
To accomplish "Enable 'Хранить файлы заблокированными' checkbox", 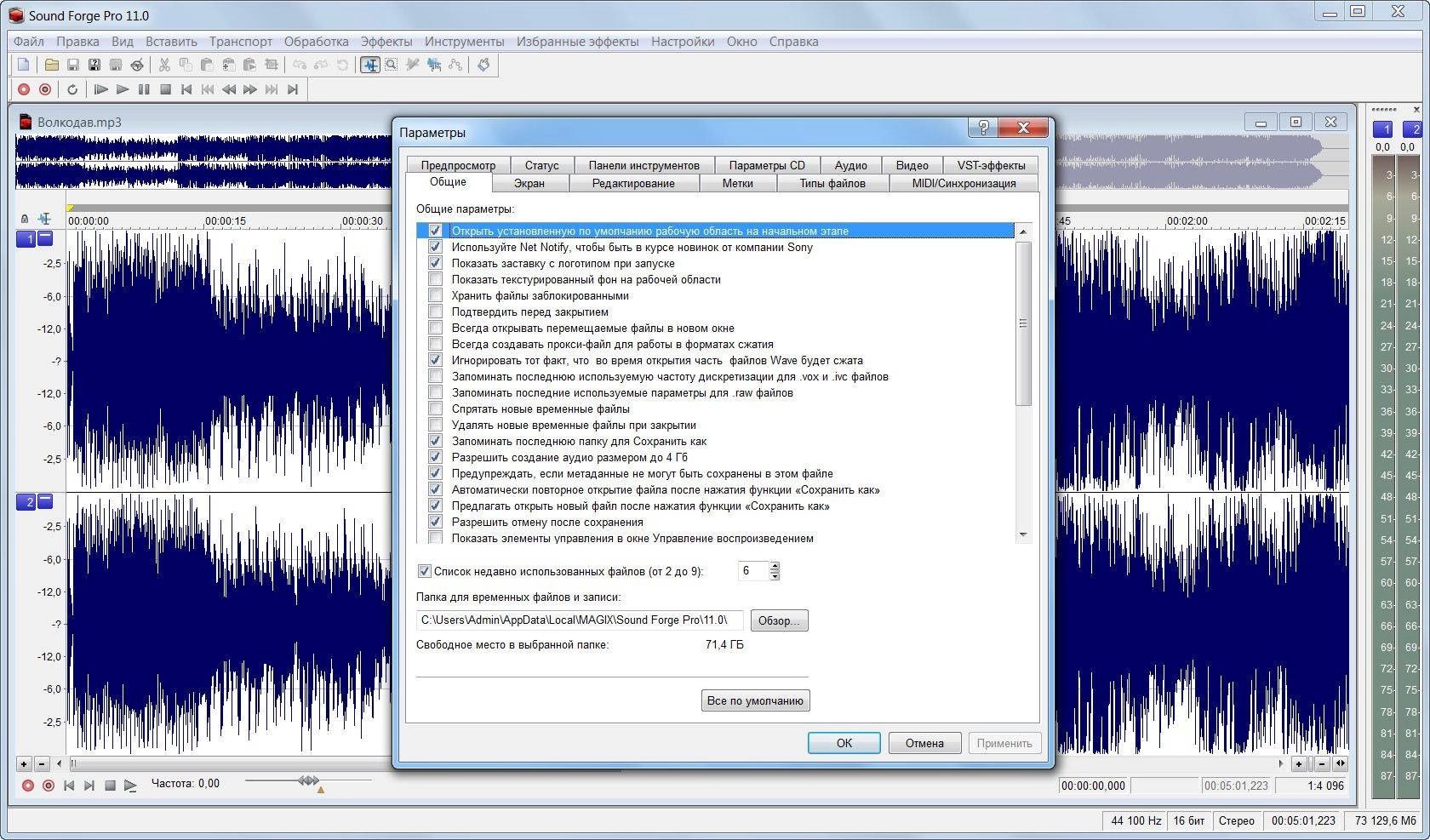I will pyautogui.click(x=435, y=295).
